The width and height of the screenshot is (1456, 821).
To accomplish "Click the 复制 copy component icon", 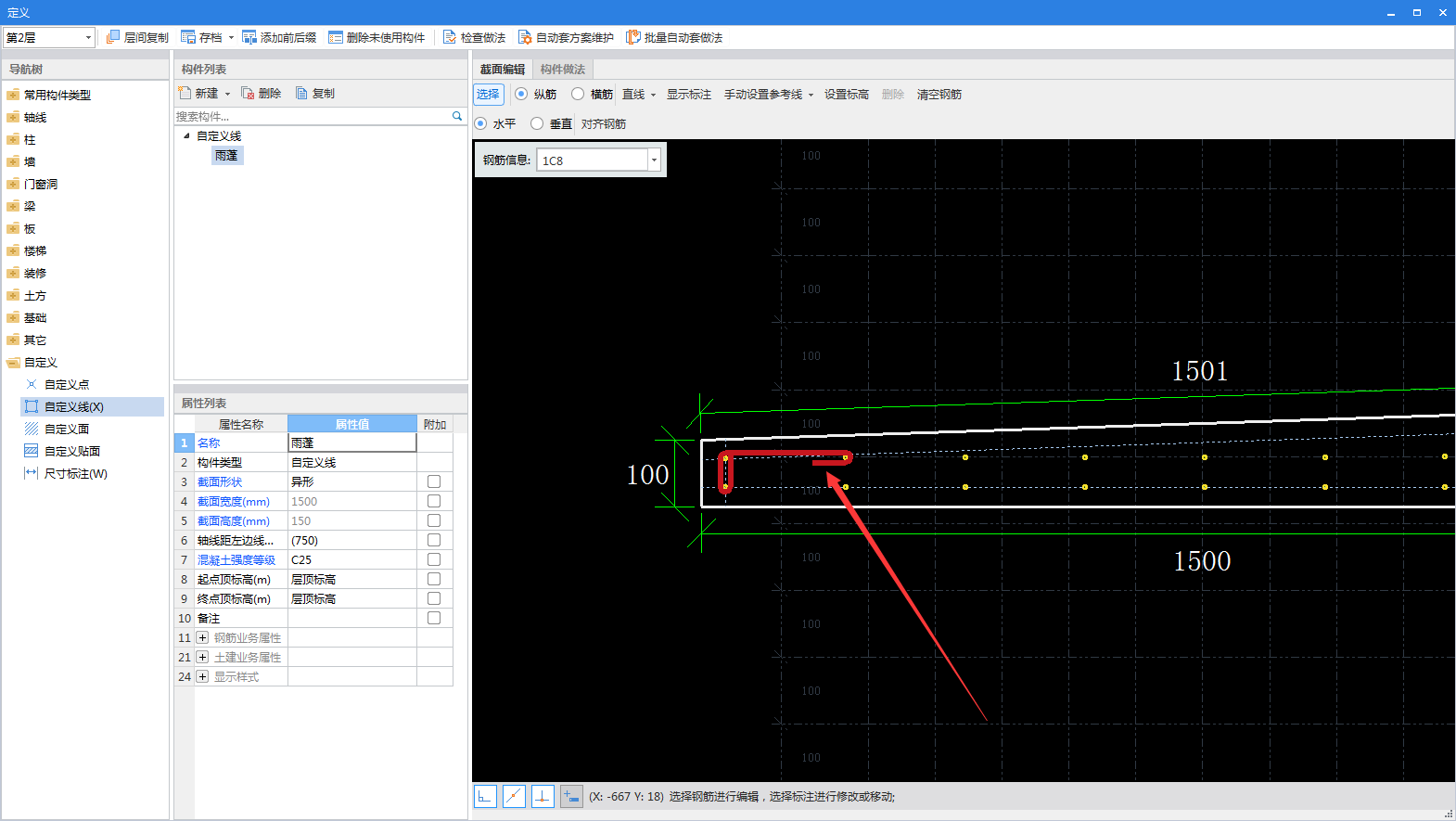I will tap(301, 93).
